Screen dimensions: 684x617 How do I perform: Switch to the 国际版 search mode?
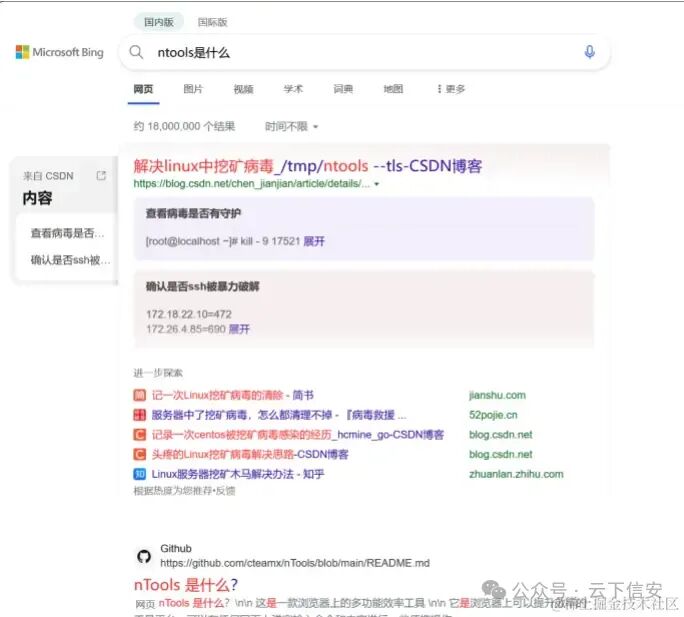click(212, 22)
